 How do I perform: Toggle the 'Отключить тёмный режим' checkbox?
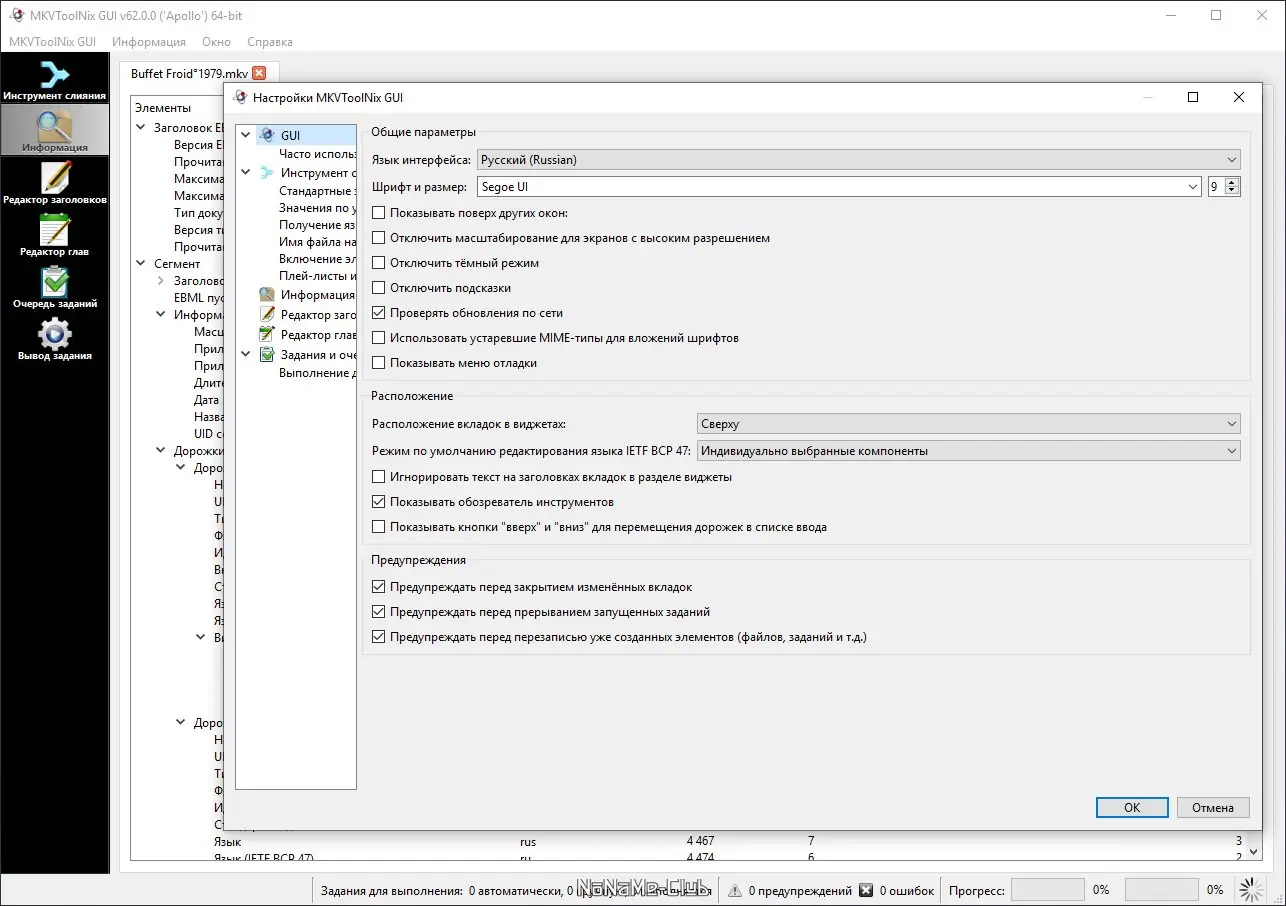tap(378, 263)
